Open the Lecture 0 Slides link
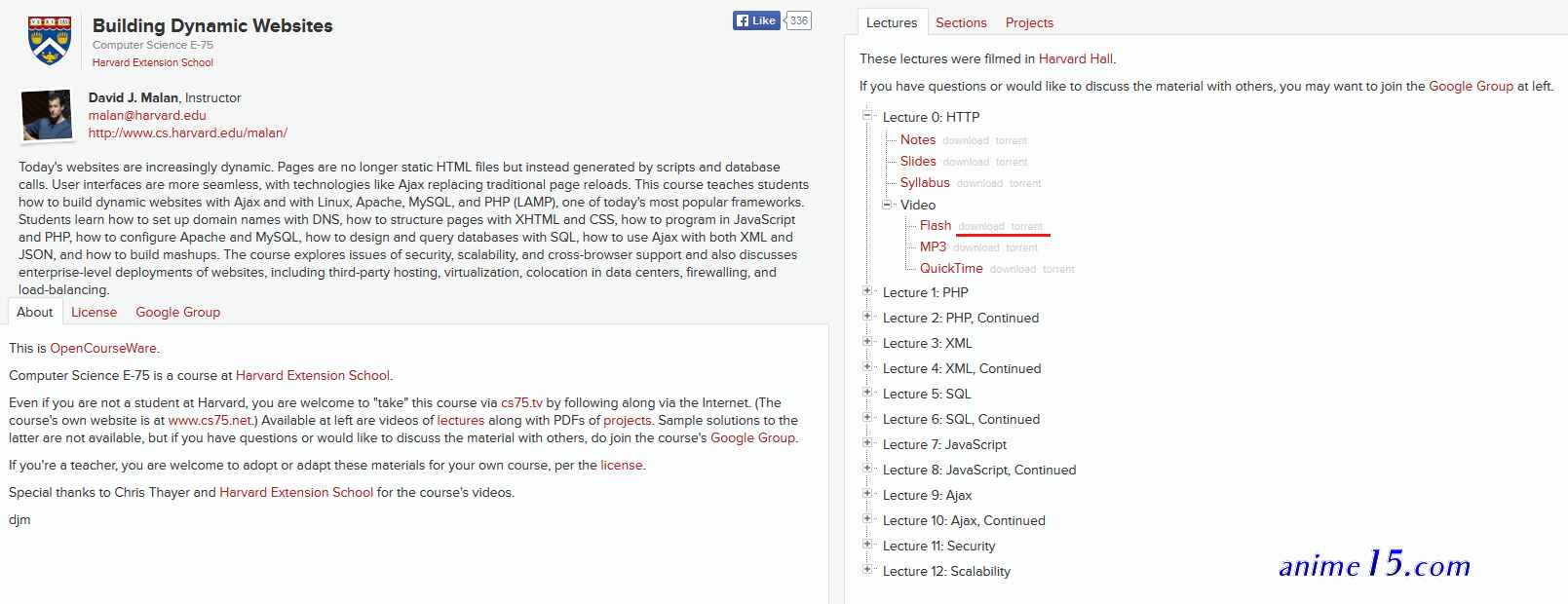Viewport: 1568px width, 604px height. point(918,161)
